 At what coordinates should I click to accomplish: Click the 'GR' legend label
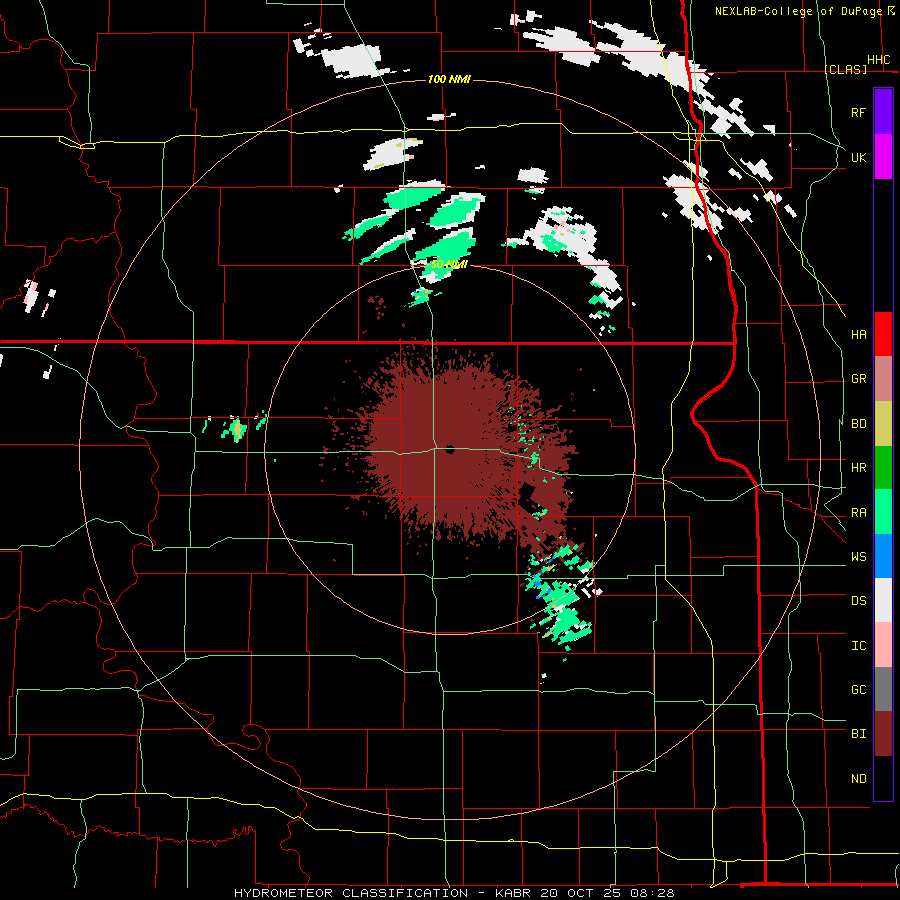(x=858, y=379)
